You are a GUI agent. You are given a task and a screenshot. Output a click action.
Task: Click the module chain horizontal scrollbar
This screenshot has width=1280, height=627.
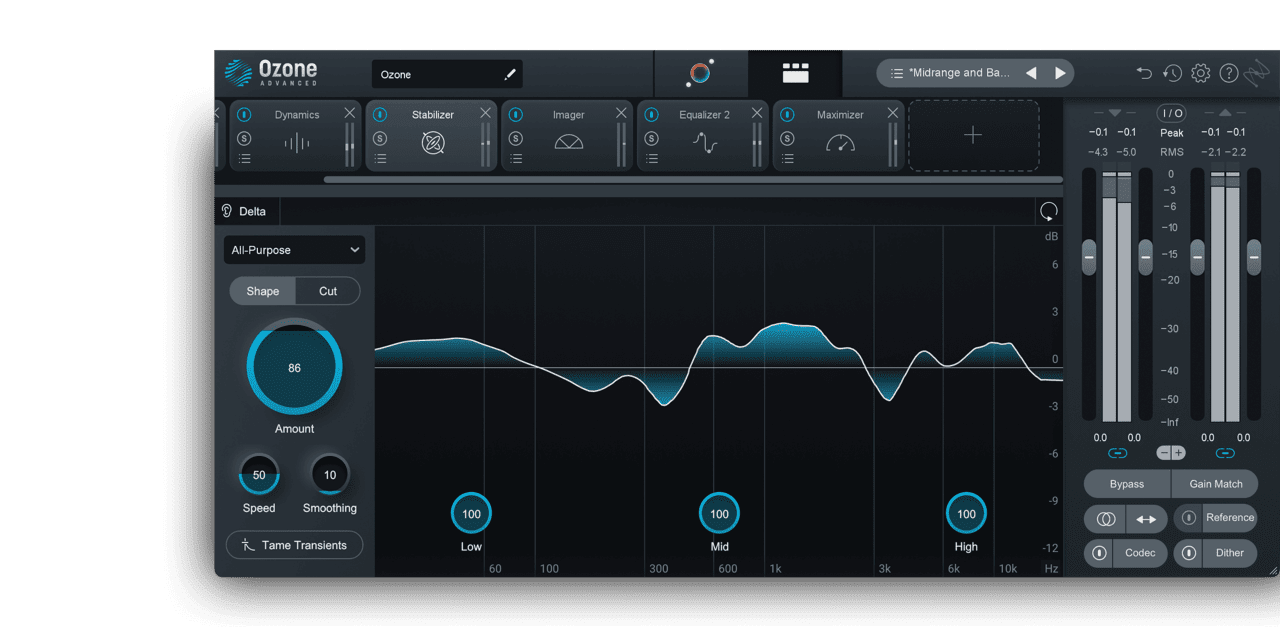point(692,180)
